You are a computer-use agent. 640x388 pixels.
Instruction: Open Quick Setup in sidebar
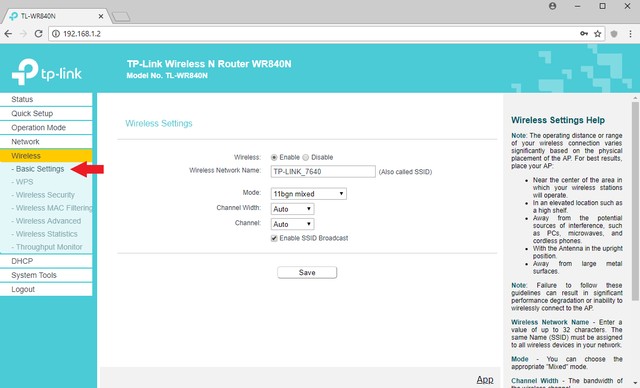[46, 113]
